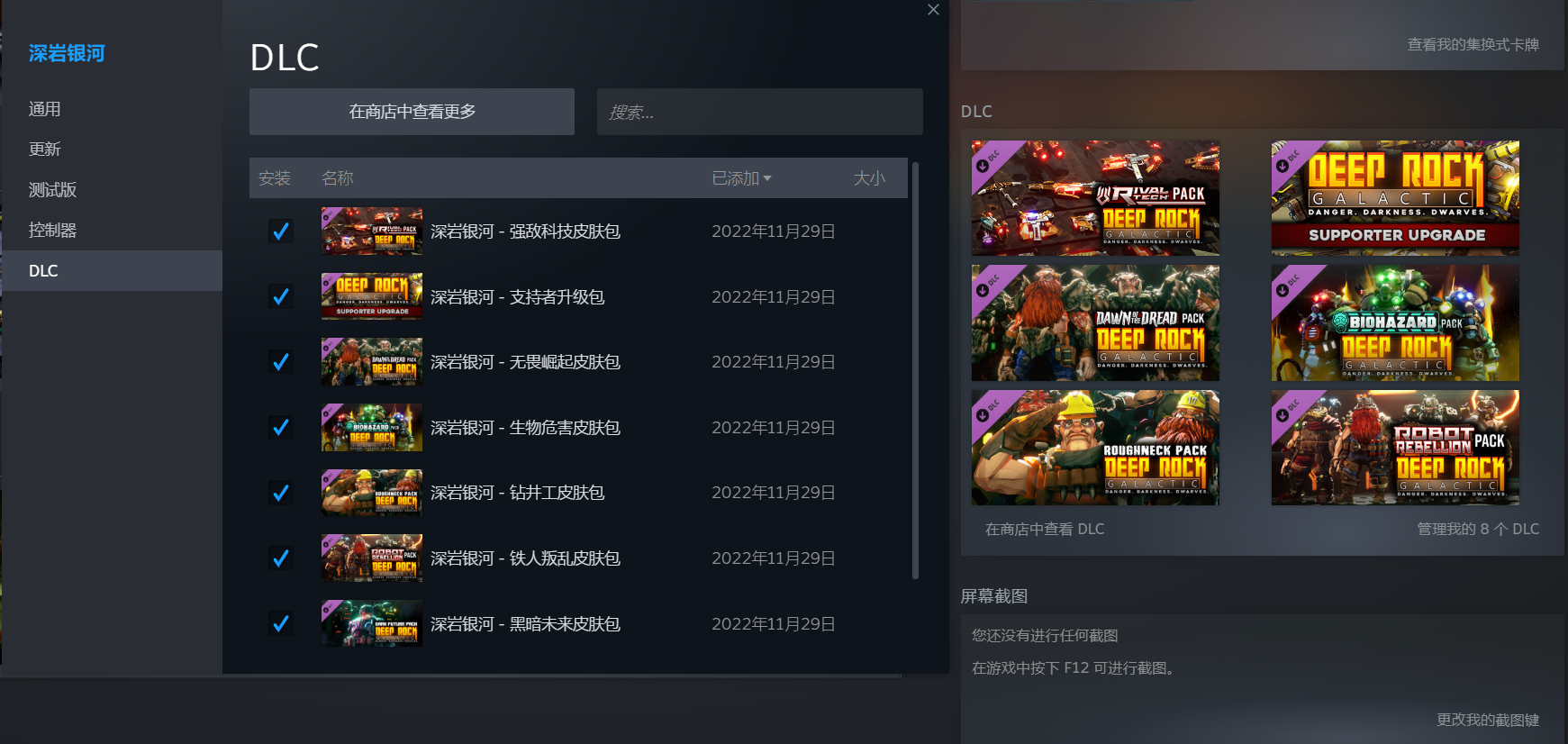Click download badge icon on Biohazard card
The width and height of the screenshot is (1568, 744).
point(1282,291)
